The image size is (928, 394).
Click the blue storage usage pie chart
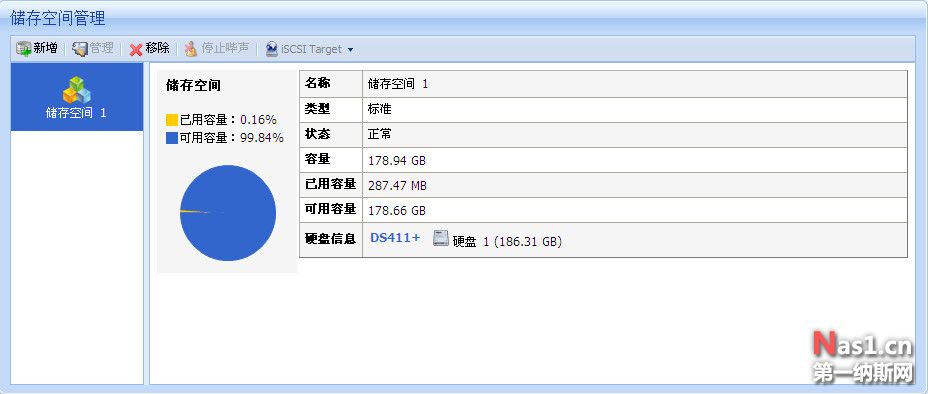(x=228, y=213)
